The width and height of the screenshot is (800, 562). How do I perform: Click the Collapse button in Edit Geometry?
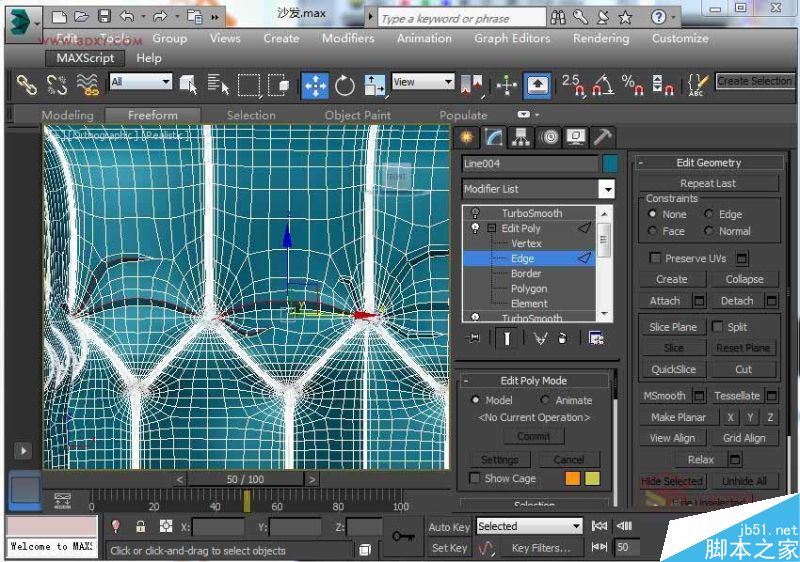tap(744, 279)
